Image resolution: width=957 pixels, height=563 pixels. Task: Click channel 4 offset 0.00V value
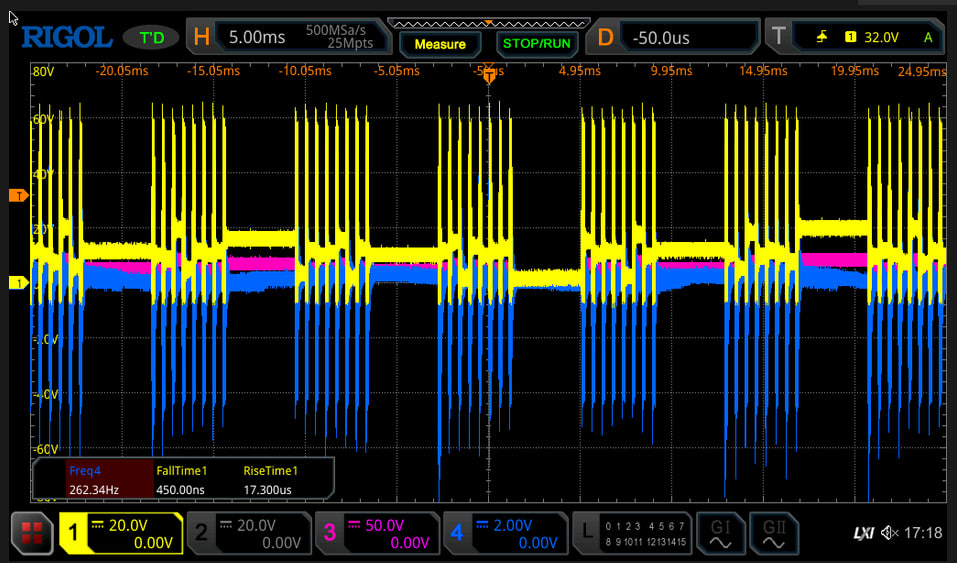tap(538, 542)
